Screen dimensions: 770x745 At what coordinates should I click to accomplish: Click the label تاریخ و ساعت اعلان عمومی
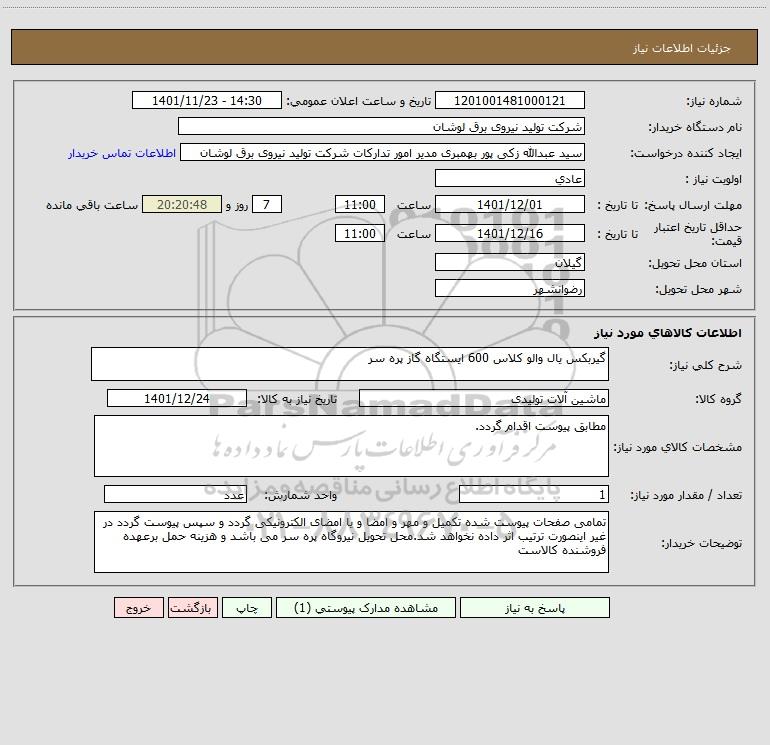[x=358, y=101]
